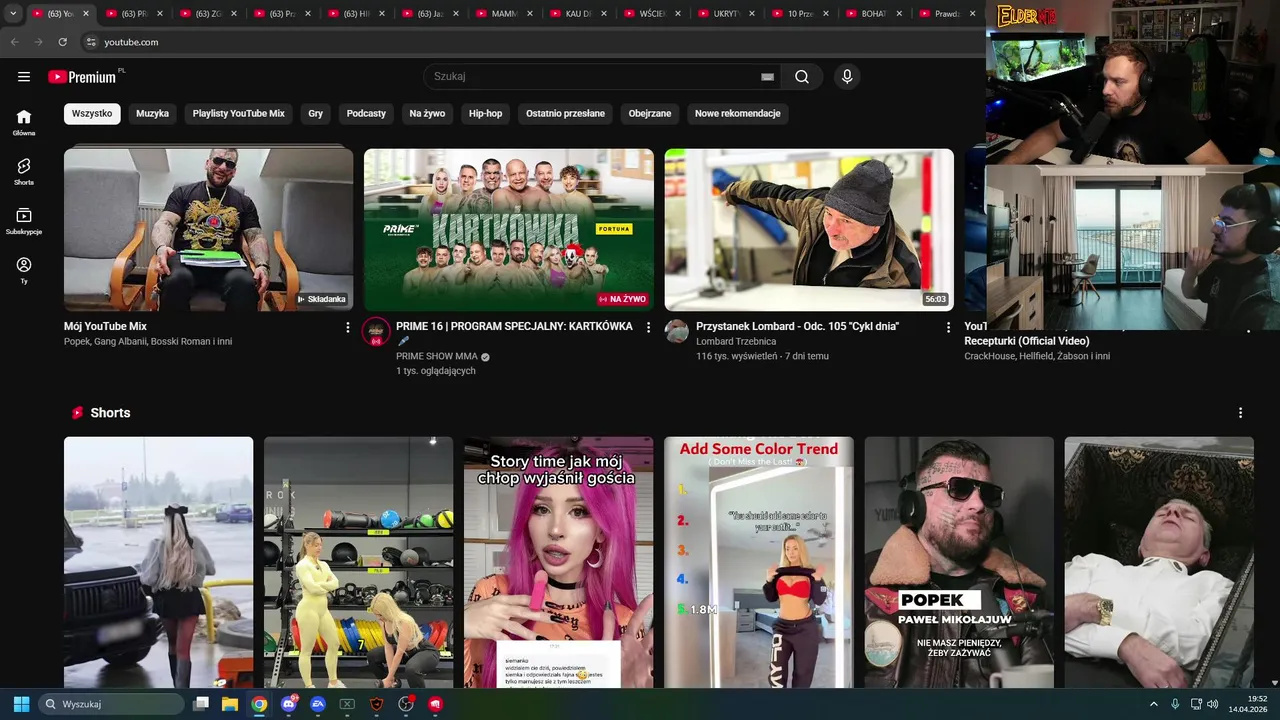Select the Nowe rekomendacje chip

click(738, 114)
